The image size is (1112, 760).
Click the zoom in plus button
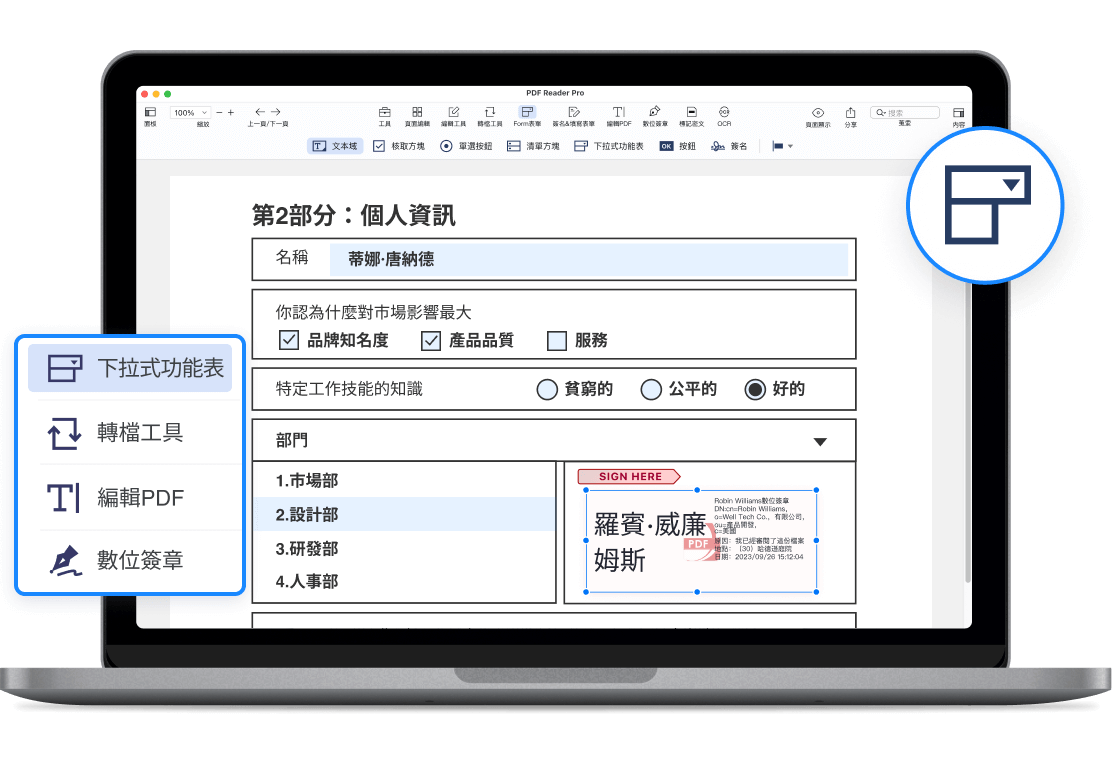231,113
